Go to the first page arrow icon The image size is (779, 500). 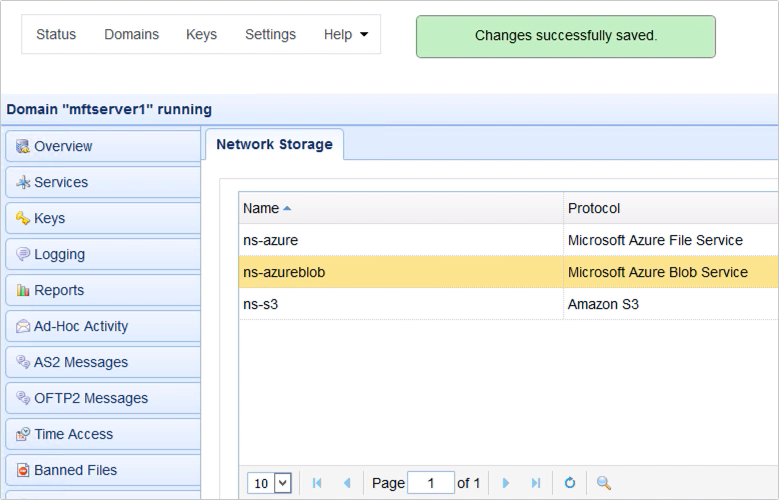pos(318,483)
